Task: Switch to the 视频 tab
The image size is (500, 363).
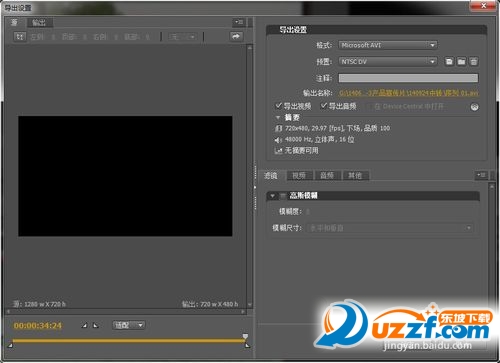Action: pos(299,175)
